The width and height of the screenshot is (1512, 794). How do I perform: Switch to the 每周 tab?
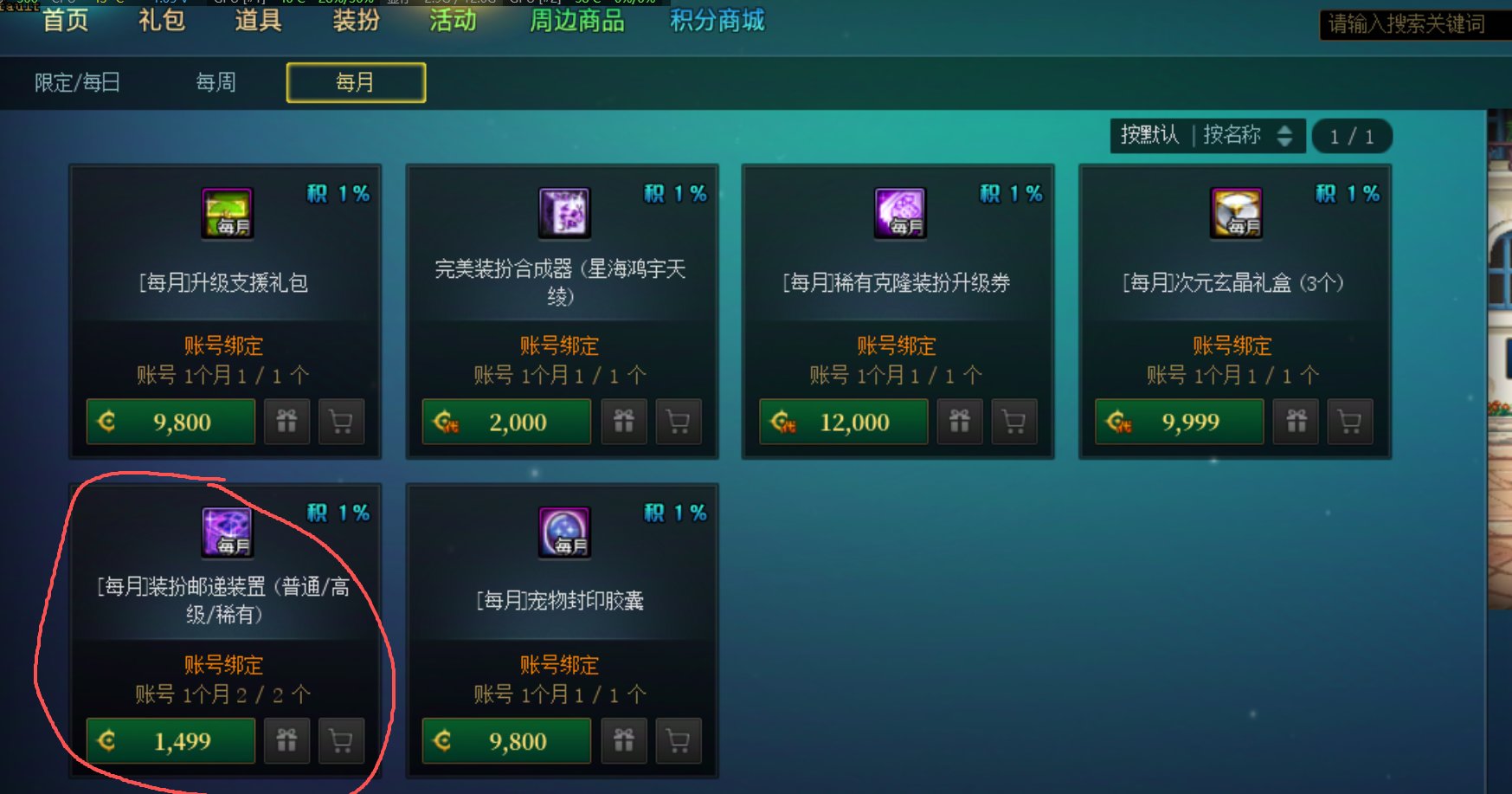[216, 82]
